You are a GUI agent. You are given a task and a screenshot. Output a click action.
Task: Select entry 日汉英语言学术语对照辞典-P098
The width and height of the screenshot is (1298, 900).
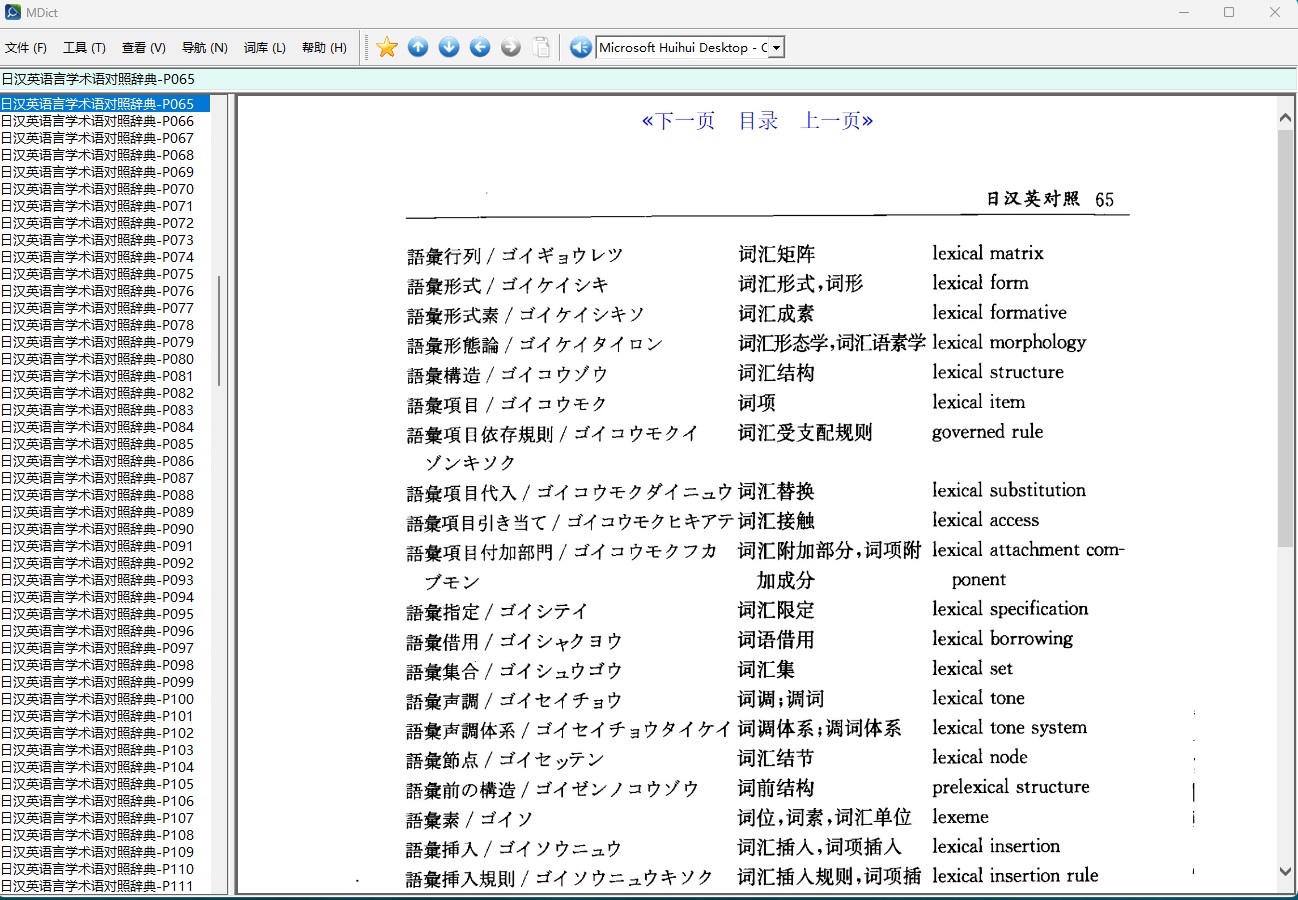pyautogui.click(x=104, y=665)
